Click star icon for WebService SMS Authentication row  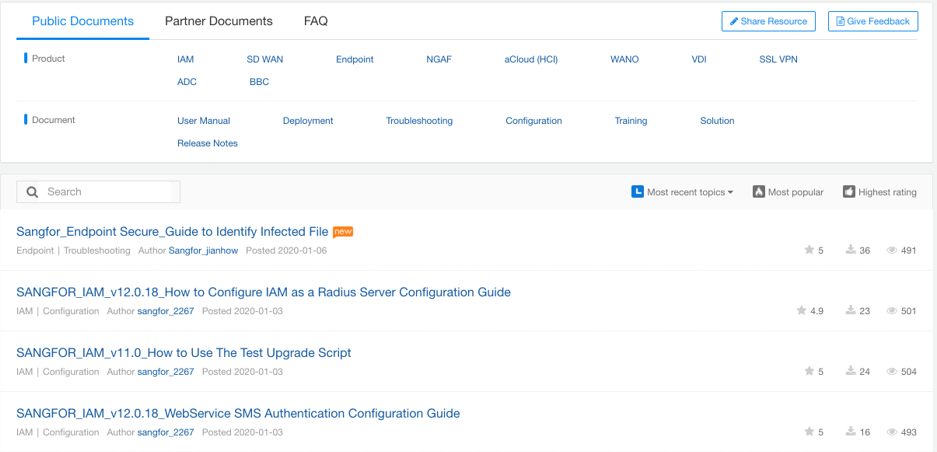point(809,432)
